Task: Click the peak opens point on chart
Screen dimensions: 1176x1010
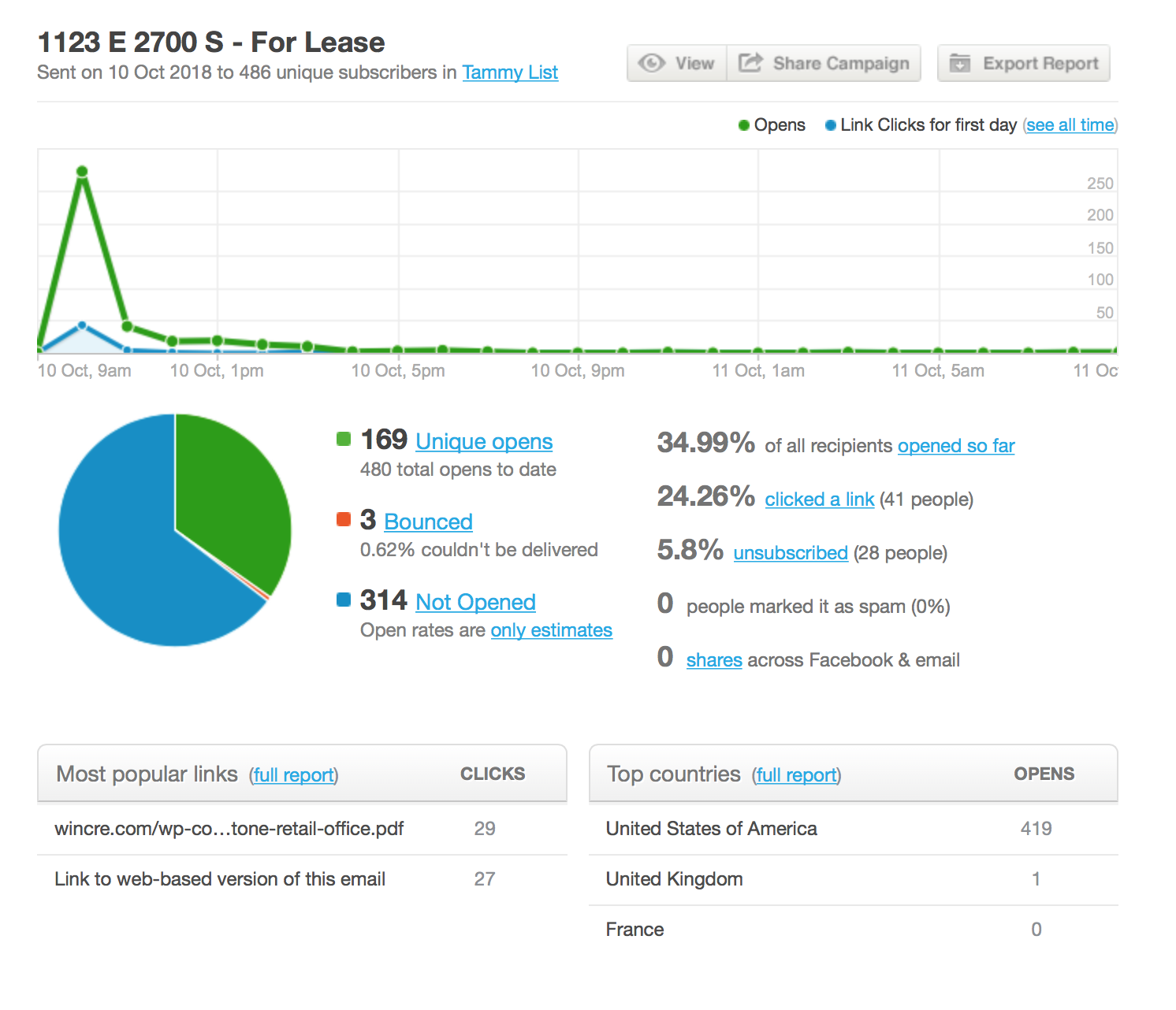Action: pyautogui.click(x=82, y=172)
